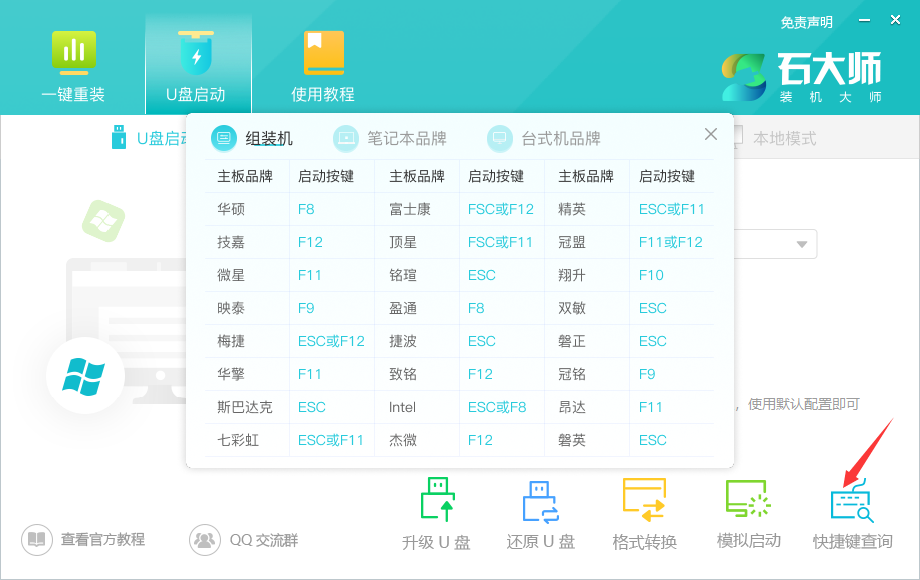Switch to the 组装机 tab
This screenshot has height=580, width=920.
pyautogui.click(x=258, y=138)
